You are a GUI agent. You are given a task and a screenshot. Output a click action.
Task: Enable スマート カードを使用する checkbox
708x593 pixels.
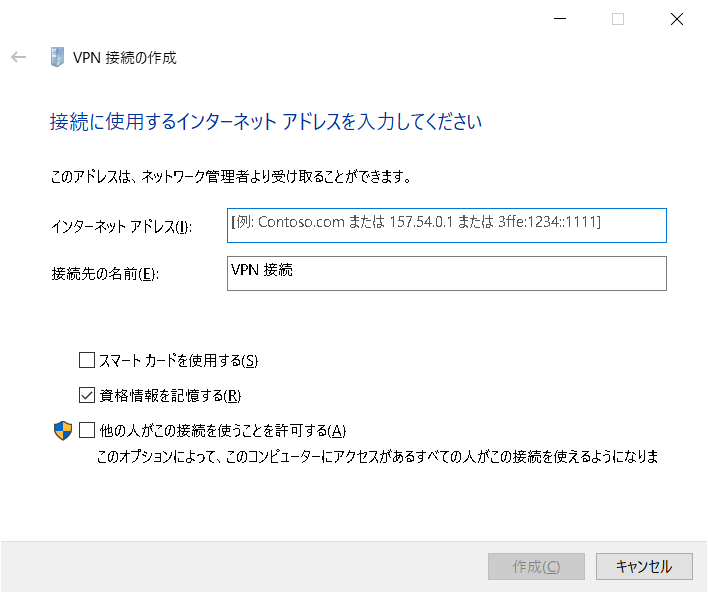click(x=87, y=360)
